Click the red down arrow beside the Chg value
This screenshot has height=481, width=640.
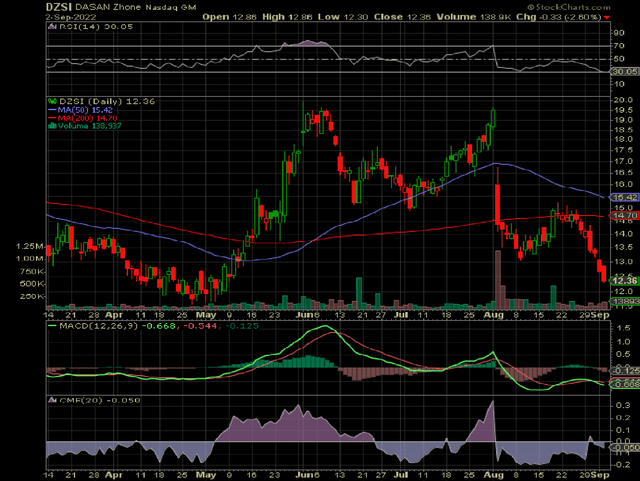tap(607, 17)
